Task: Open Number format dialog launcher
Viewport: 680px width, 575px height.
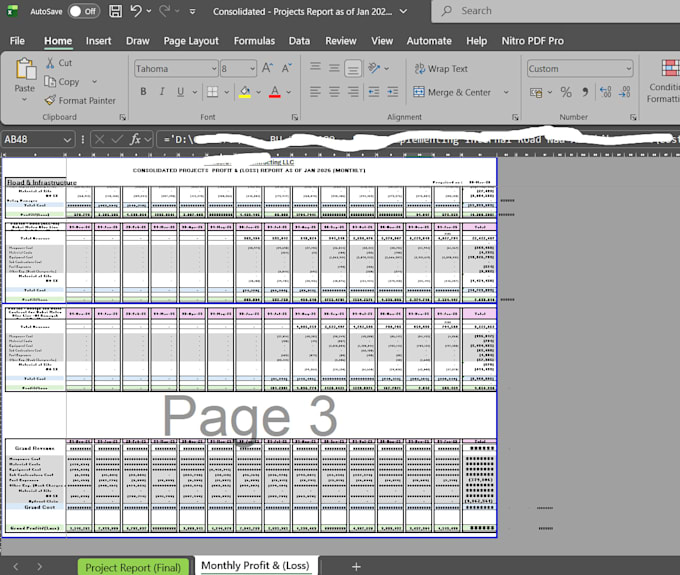Action: [x=633, y=117]
